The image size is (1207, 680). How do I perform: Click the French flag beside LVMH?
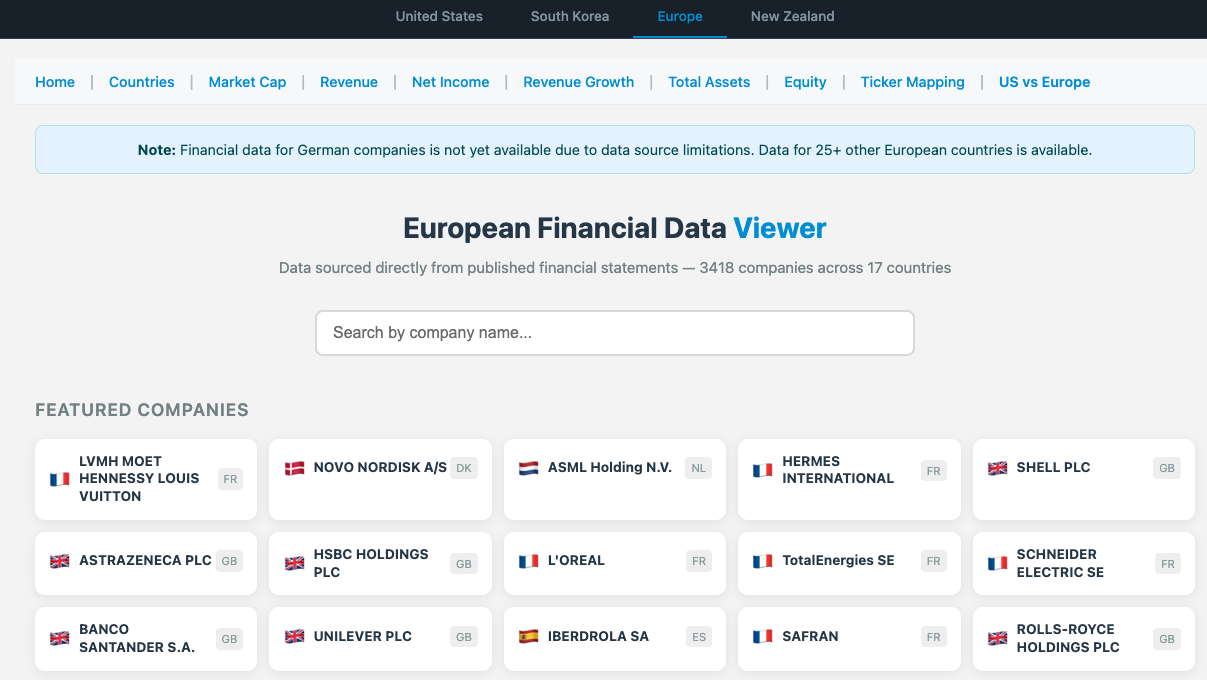pyautogui.click(x=60, y=479)
